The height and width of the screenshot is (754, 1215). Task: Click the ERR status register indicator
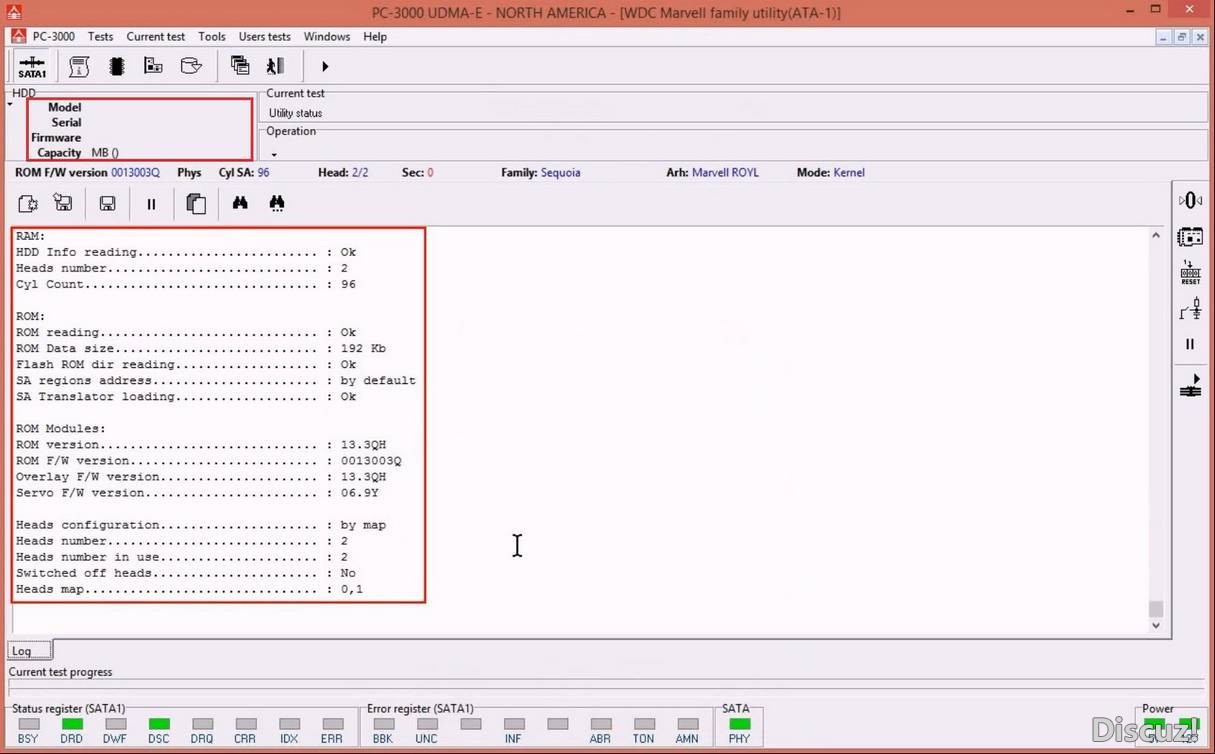pyautogui.click(x=333, y=723)
